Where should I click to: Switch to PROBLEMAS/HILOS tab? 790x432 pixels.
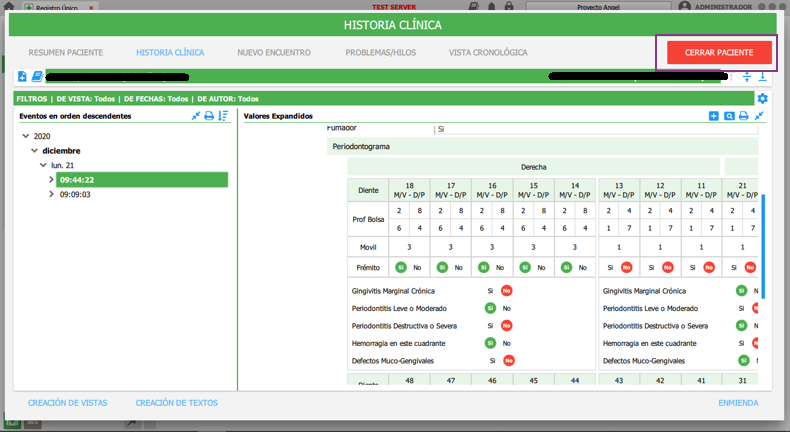tap(381, 52)
